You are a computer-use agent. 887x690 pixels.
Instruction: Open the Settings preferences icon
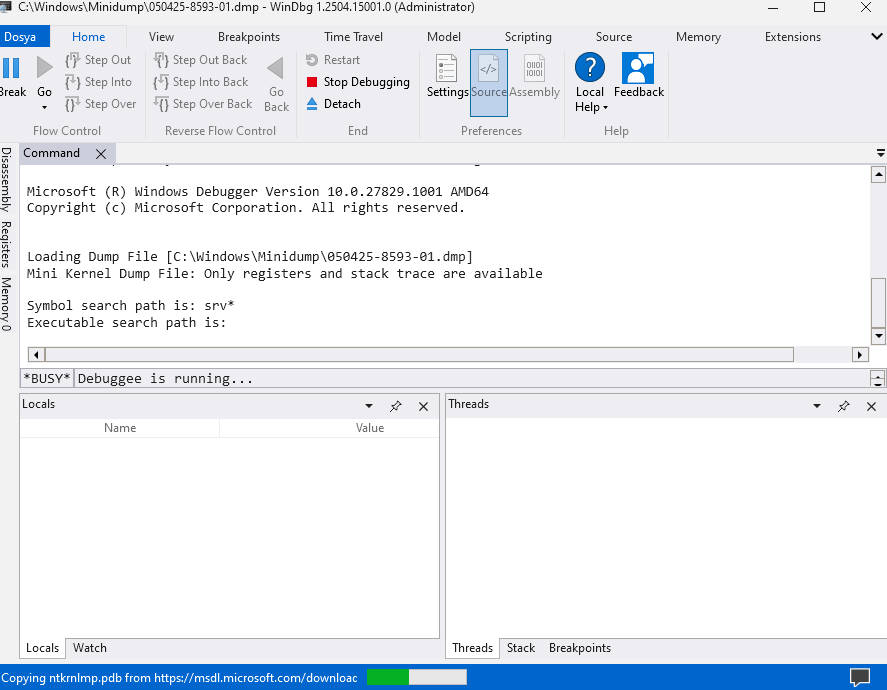click(x=447, y=68)
